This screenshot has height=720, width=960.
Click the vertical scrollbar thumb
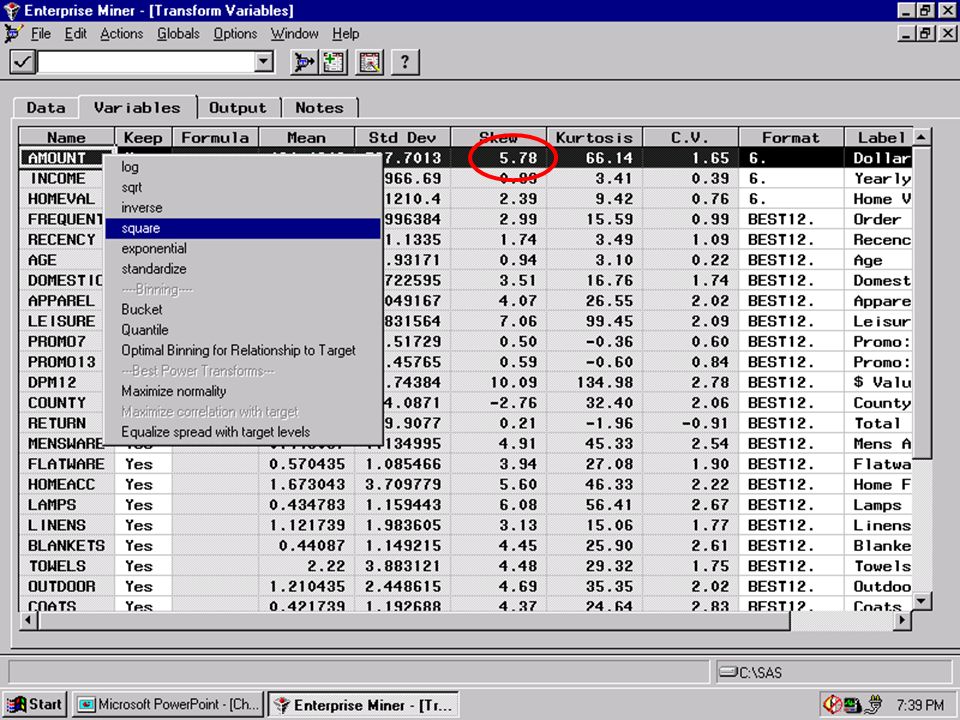point(922,302)
